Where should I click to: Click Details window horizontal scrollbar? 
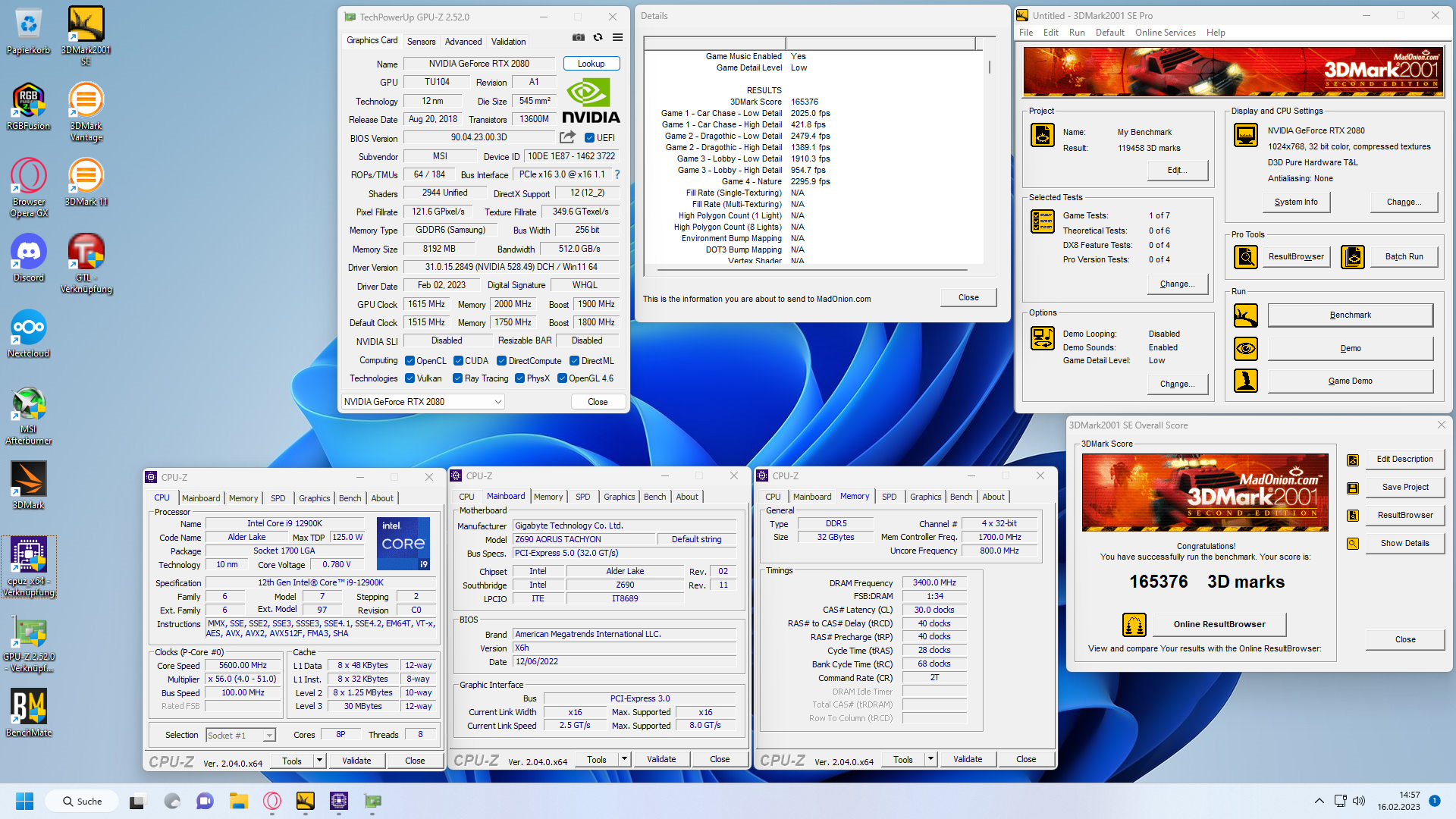(813, 269)
